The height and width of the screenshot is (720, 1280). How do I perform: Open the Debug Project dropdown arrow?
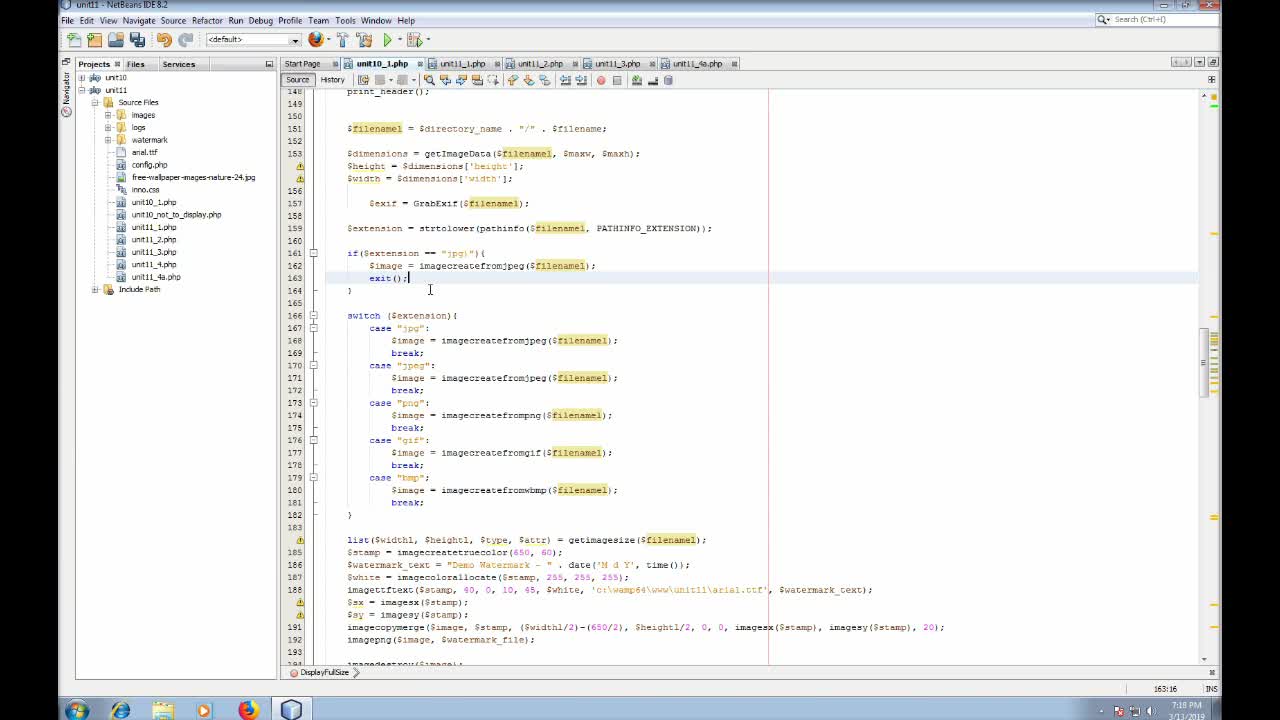[x=427, y=40]
